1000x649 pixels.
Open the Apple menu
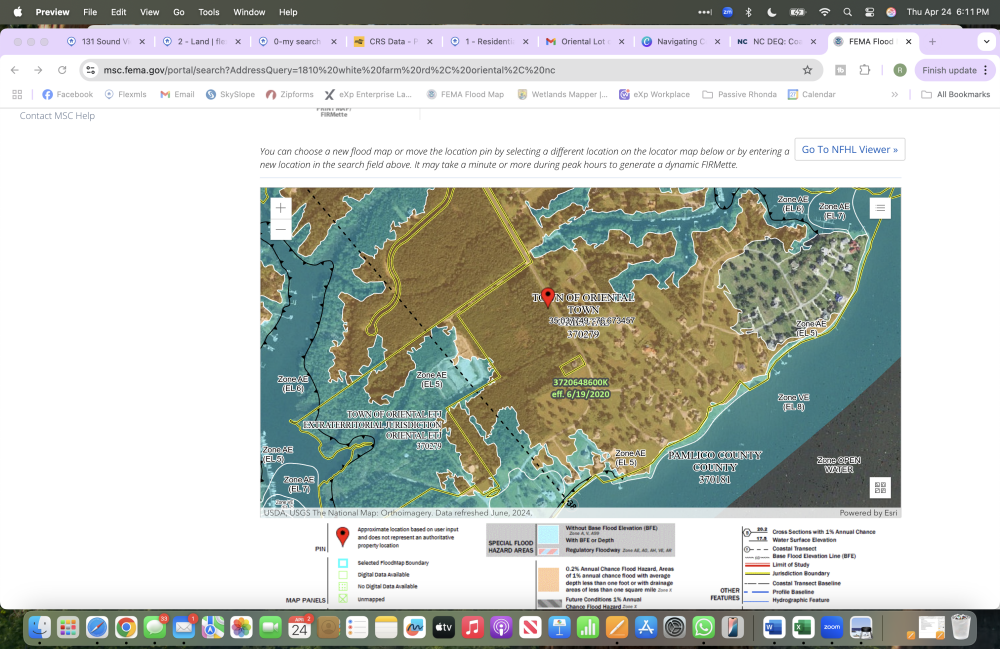pos(17,12)
